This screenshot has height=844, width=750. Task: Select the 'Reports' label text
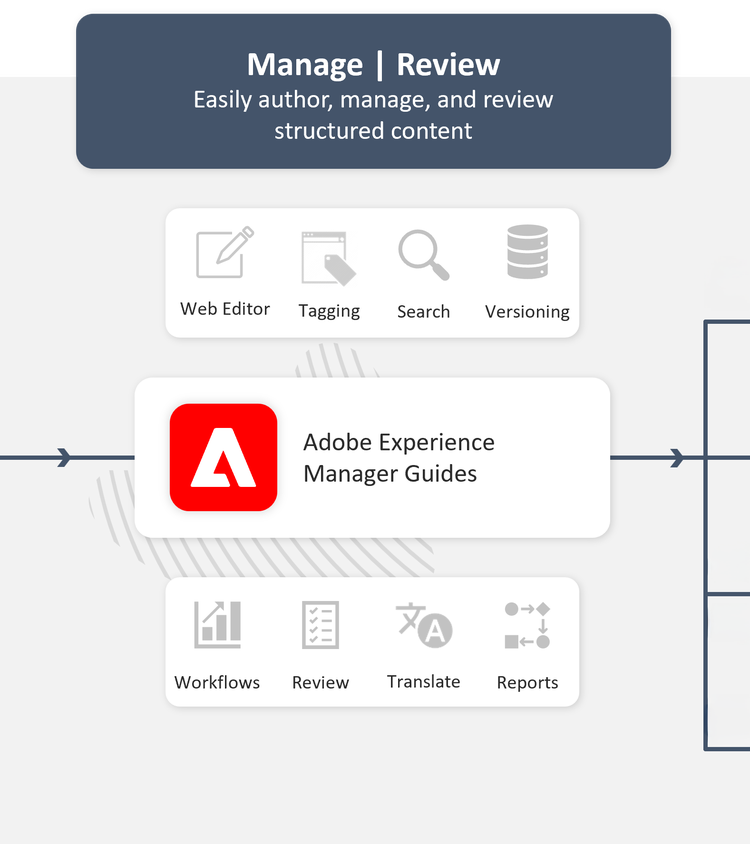point(527,683)
